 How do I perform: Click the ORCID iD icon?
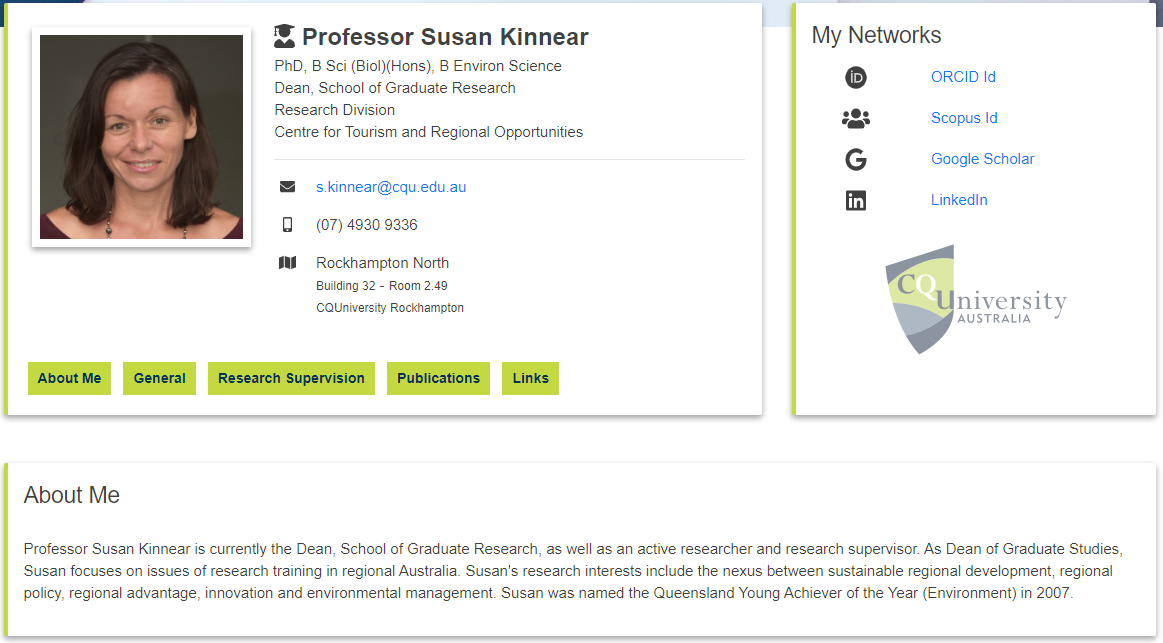(855, 77)
